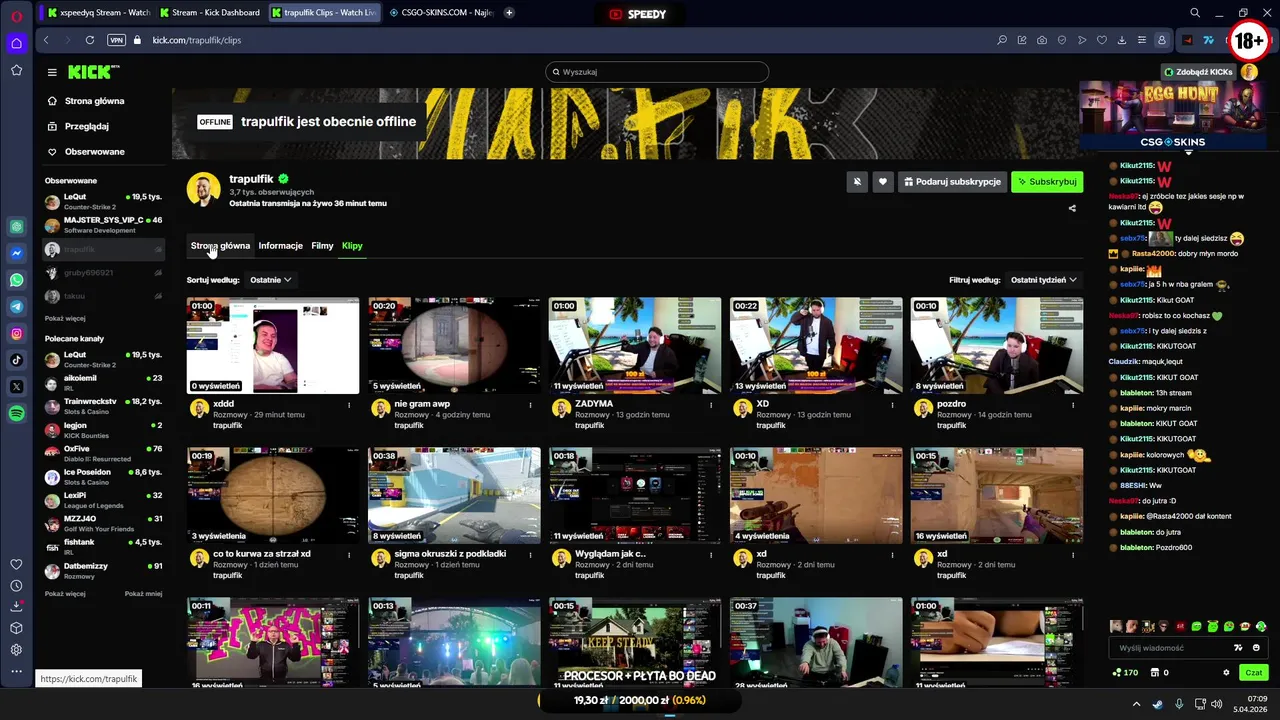Share trapulfik's channel
Image resolution: width=1280 pixels, height=720 pixels.
[1072, 209]
